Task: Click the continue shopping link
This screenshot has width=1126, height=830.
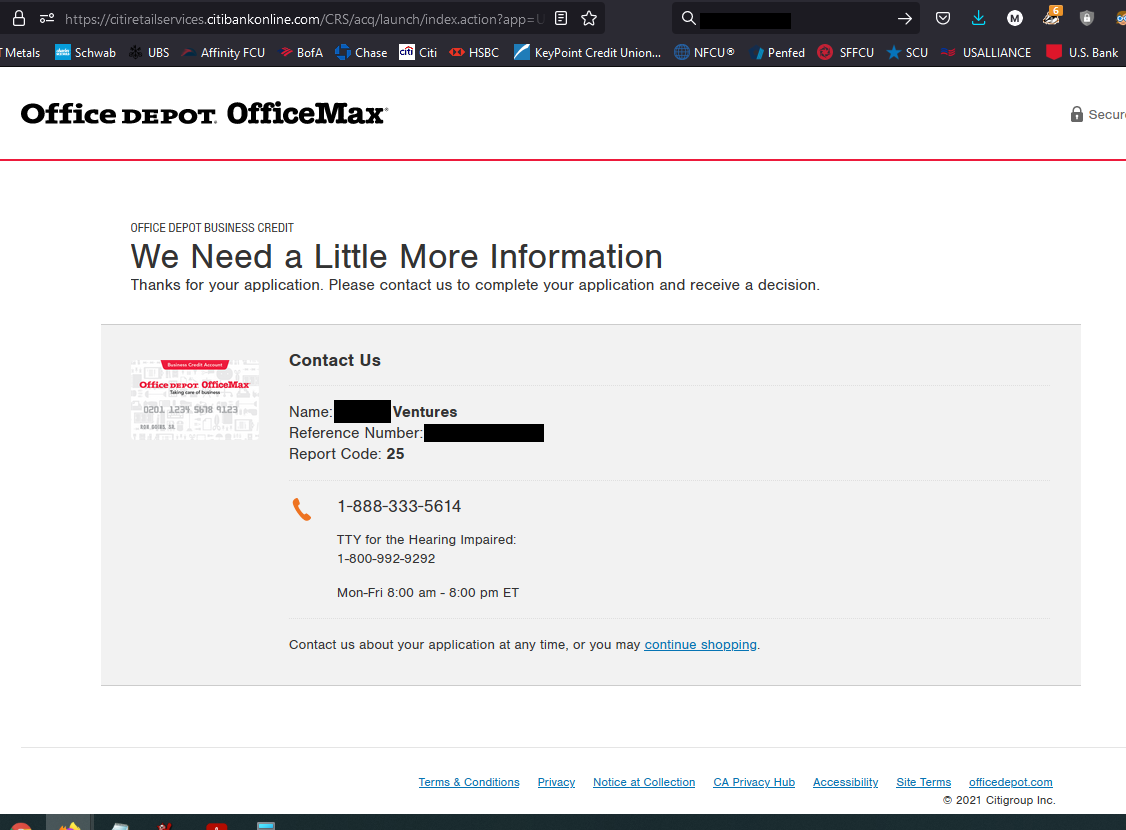Action: pos(700,645)
